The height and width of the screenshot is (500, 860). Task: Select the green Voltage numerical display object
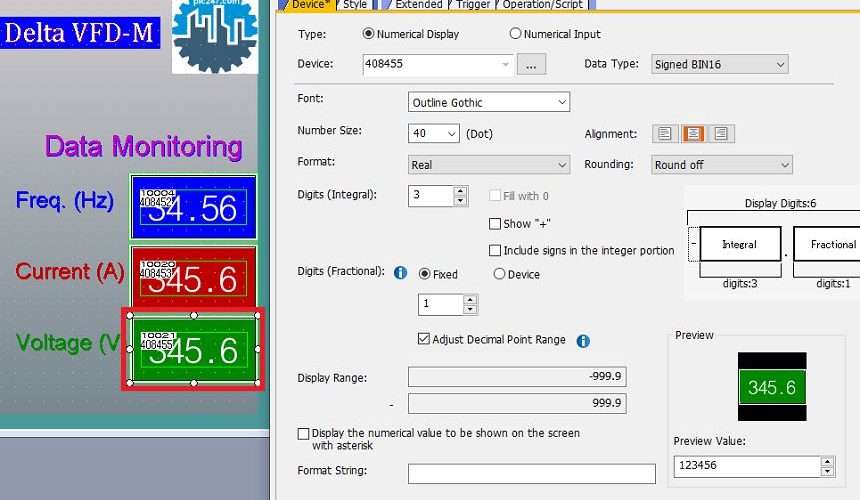tap(194, 349)
